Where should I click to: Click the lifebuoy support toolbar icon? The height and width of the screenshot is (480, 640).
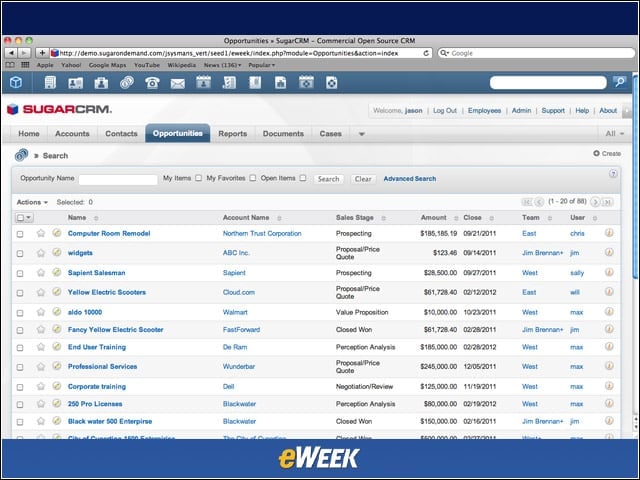(331, 83)
